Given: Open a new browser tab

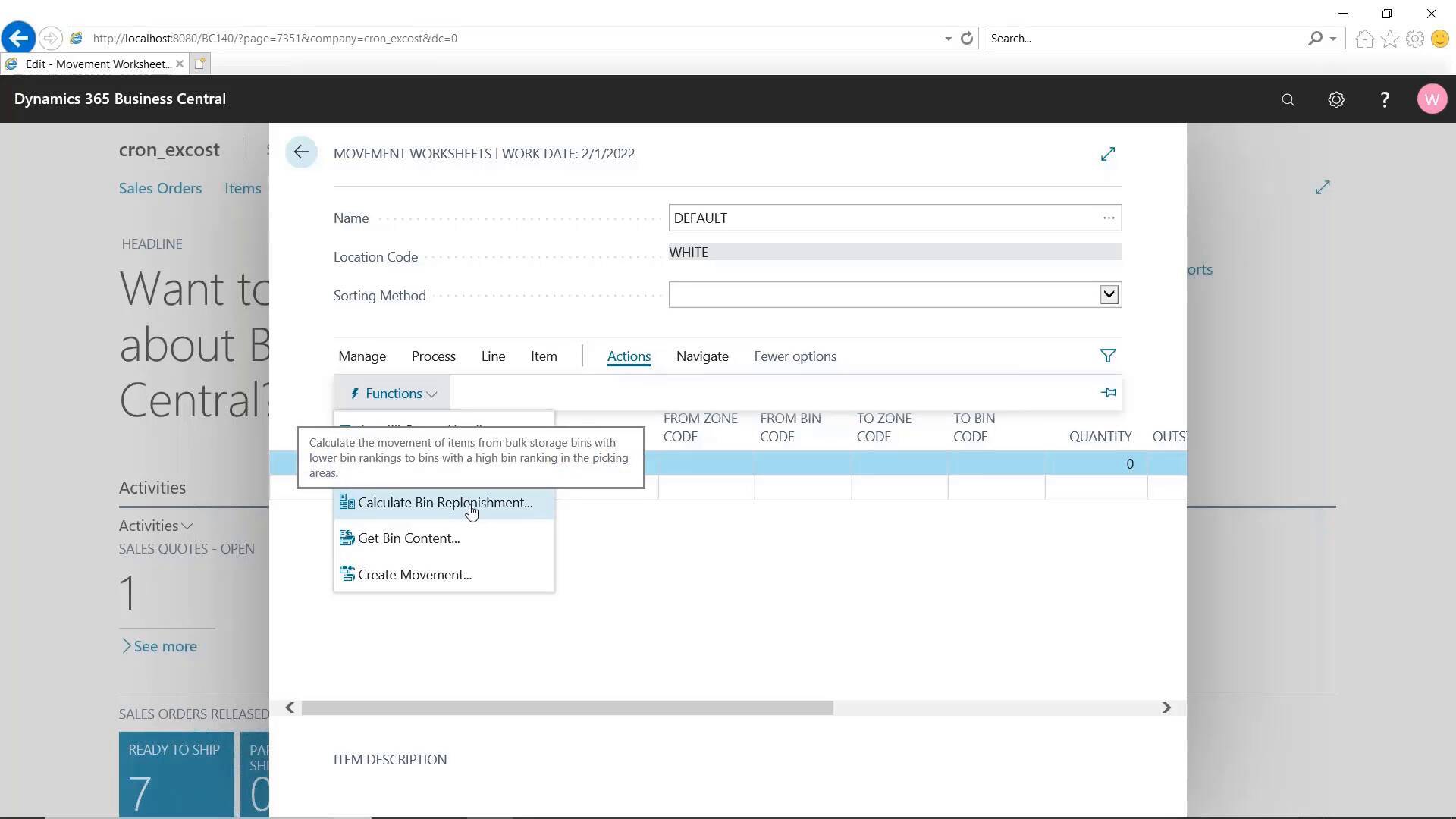Looking at the screenshot, I should [199, 64].
